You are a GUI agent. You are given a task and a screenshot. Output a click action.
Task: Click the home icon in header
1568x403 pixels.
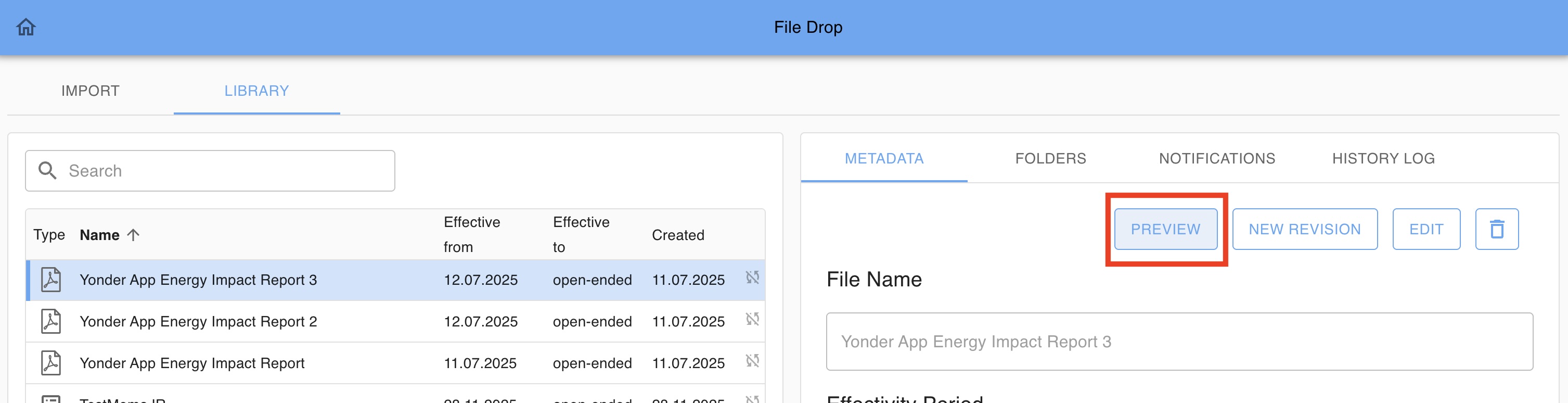(x=26, y=28)
